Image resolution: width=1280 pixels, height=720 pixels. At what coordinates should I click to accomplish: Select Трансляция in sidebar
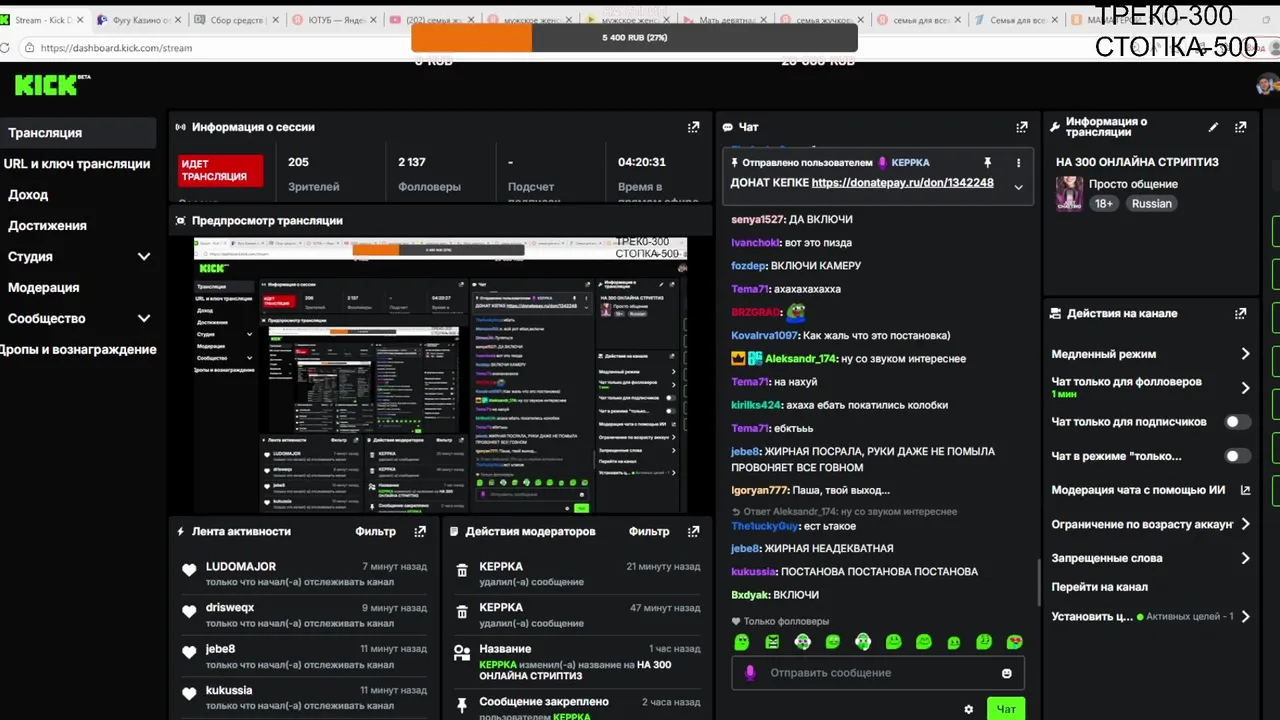78,132
